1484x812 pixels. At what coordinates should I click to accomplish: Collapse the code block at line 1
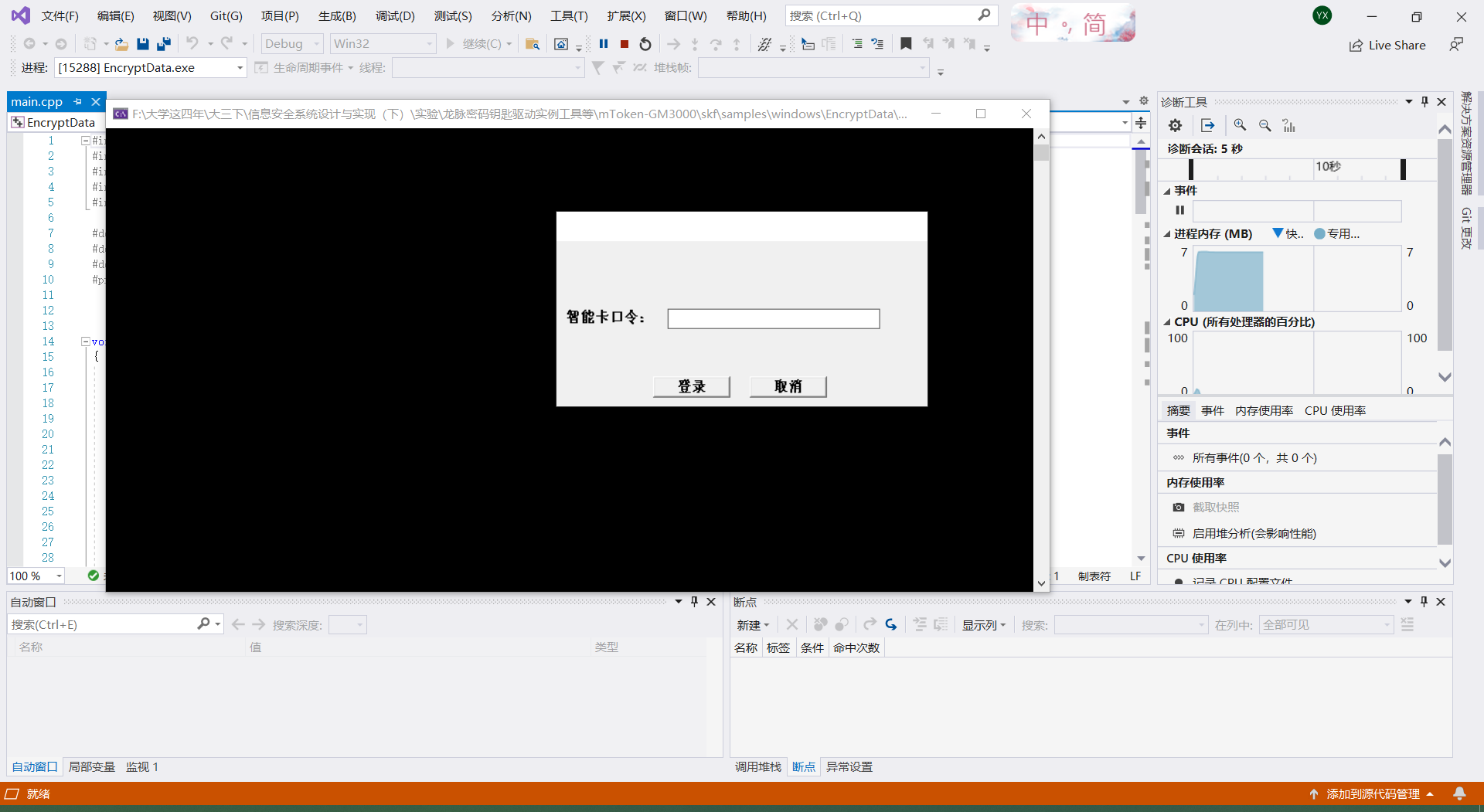86,141
